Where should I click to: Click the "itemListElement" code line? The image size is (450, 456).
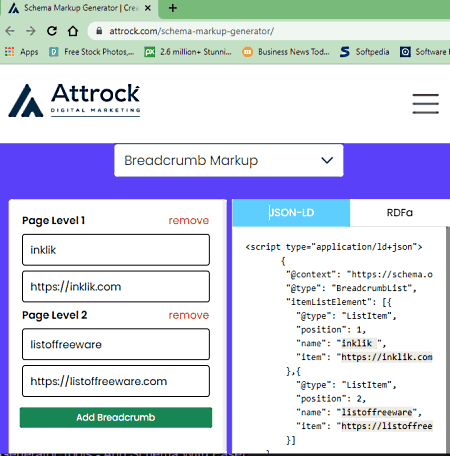[x=339, y=302]
